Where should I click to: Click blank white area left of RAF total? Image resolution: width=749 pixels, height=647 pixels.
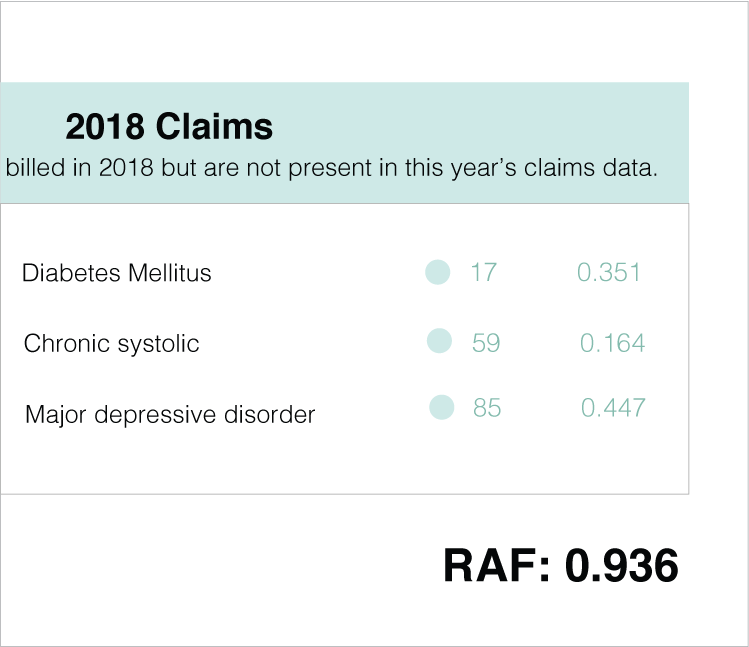(220, 566)
